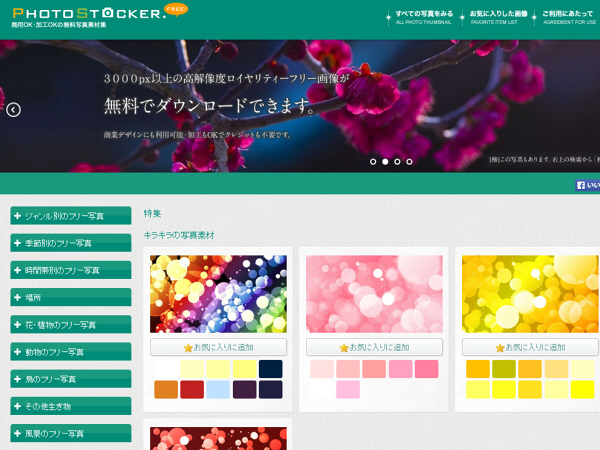Add pink bokeh image to favorites
600x450 pixels.
tap(374, 347)
